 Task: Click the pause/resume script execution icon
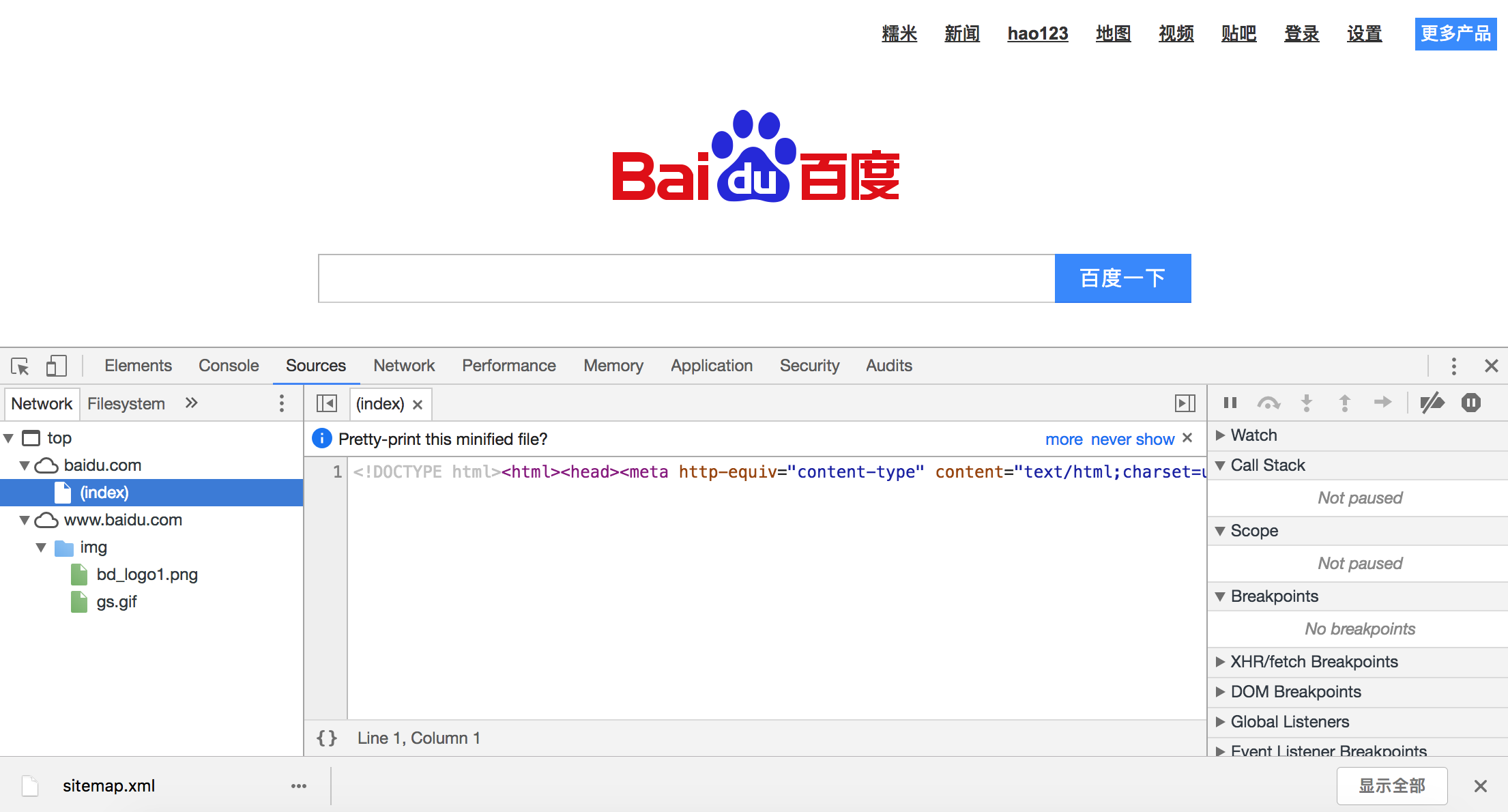pyautogui.click(x=1230, y=403)
